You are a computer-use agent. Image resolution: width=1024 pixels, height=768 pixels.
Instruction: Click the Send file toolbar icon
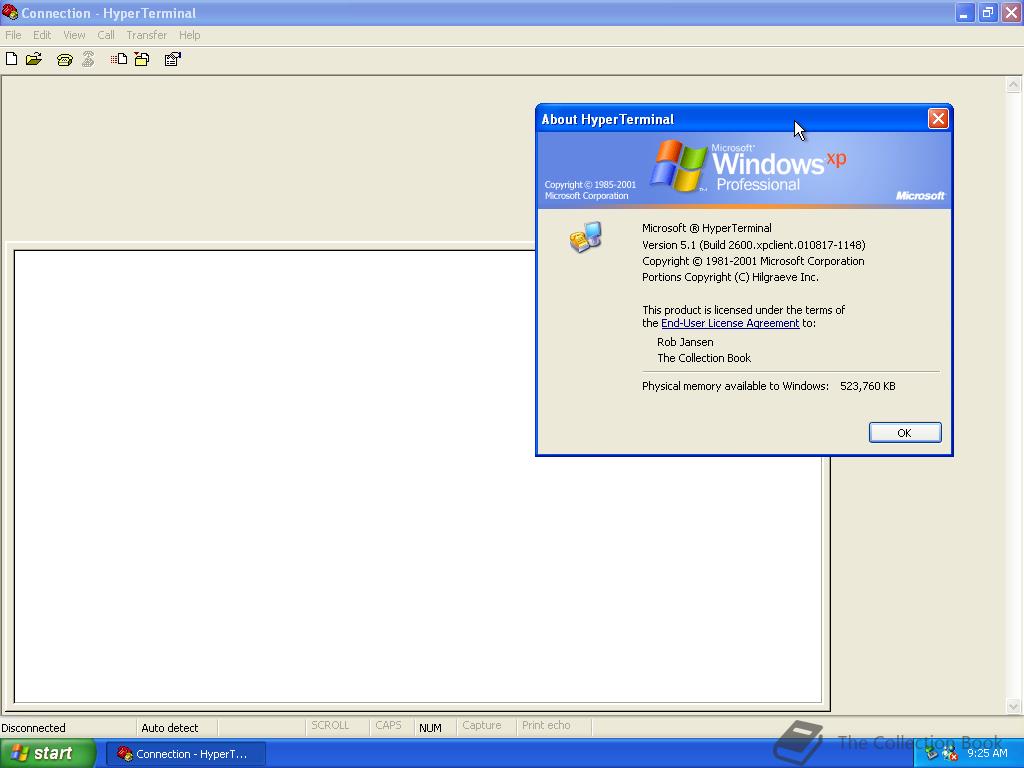[119, 59]
